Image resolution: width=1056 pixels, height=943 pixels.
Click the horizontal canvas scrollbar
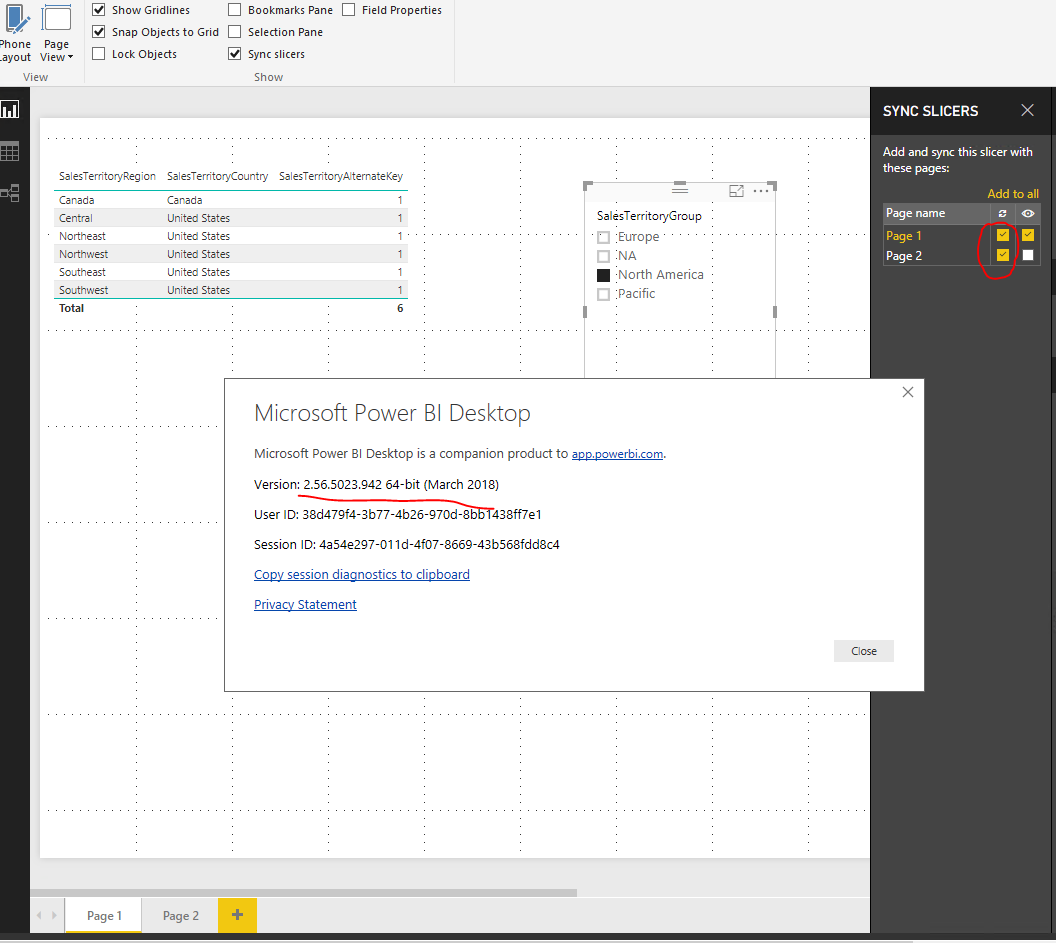click(x=304, y=892)
